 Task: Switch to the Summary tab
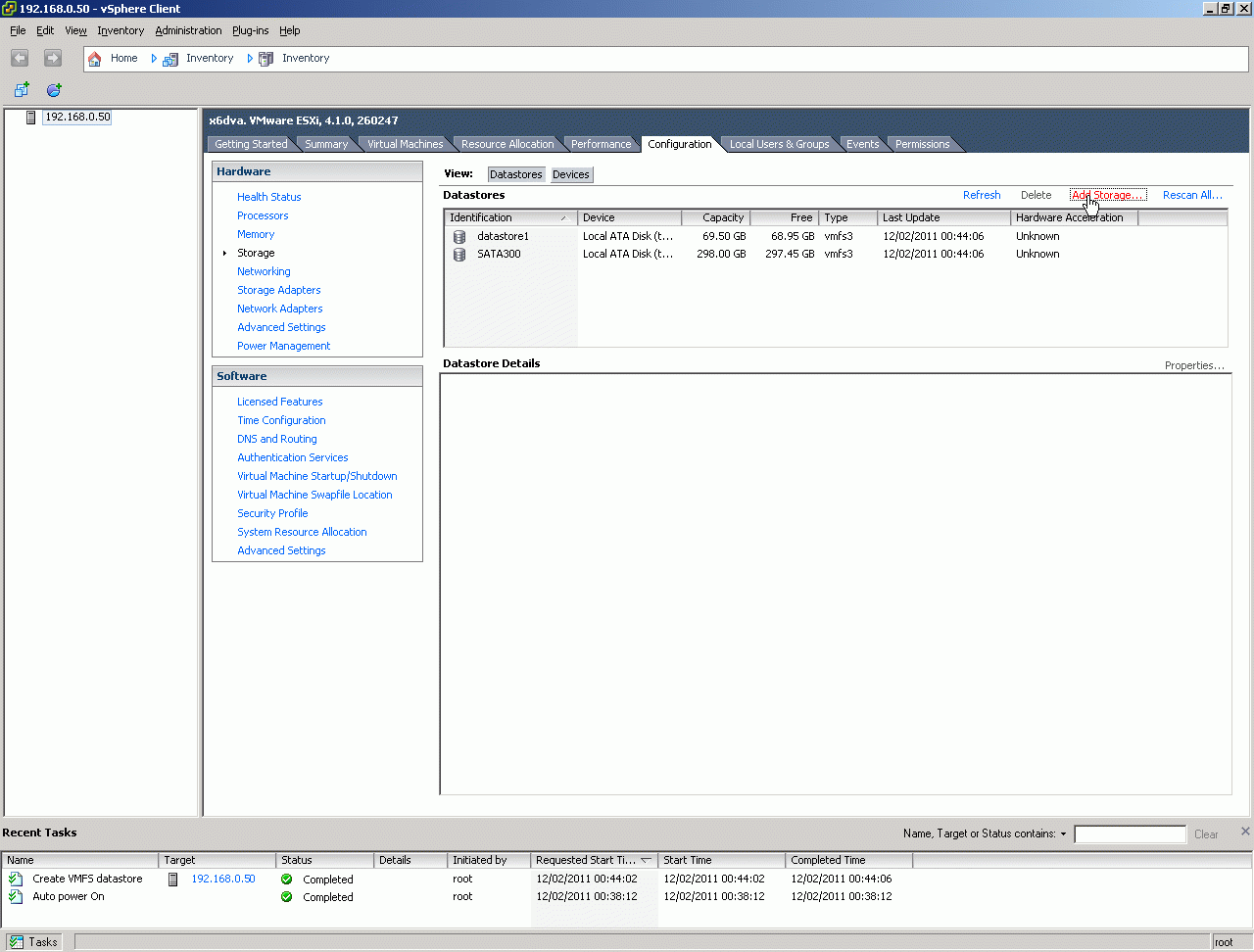[x=326, y=144]
